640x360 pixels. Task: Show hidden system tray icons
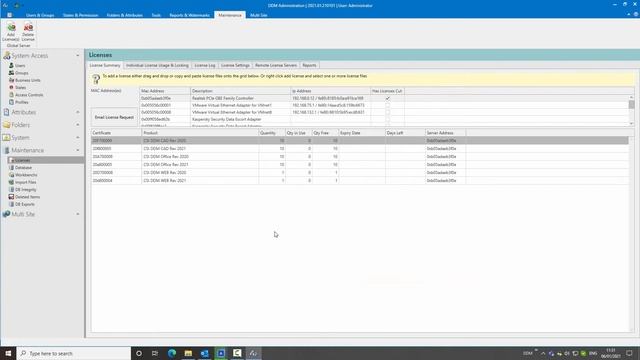[543, 353]
